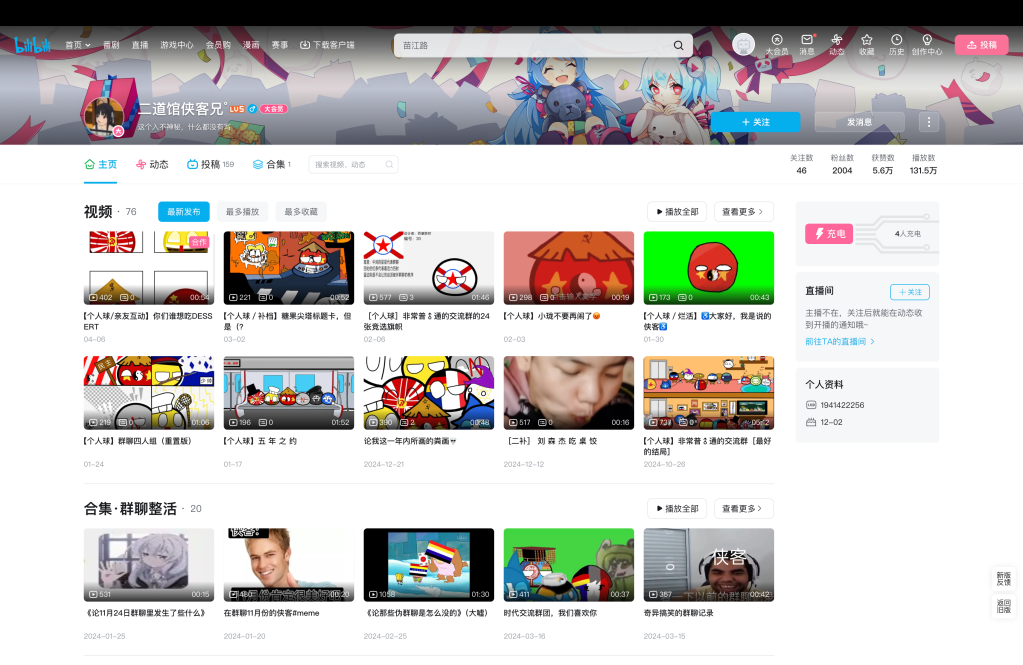The height and width of the screenshot is (665, 1023).
Task: Click the search magnifier icon in top bar
Action: [x=678, y=45]
